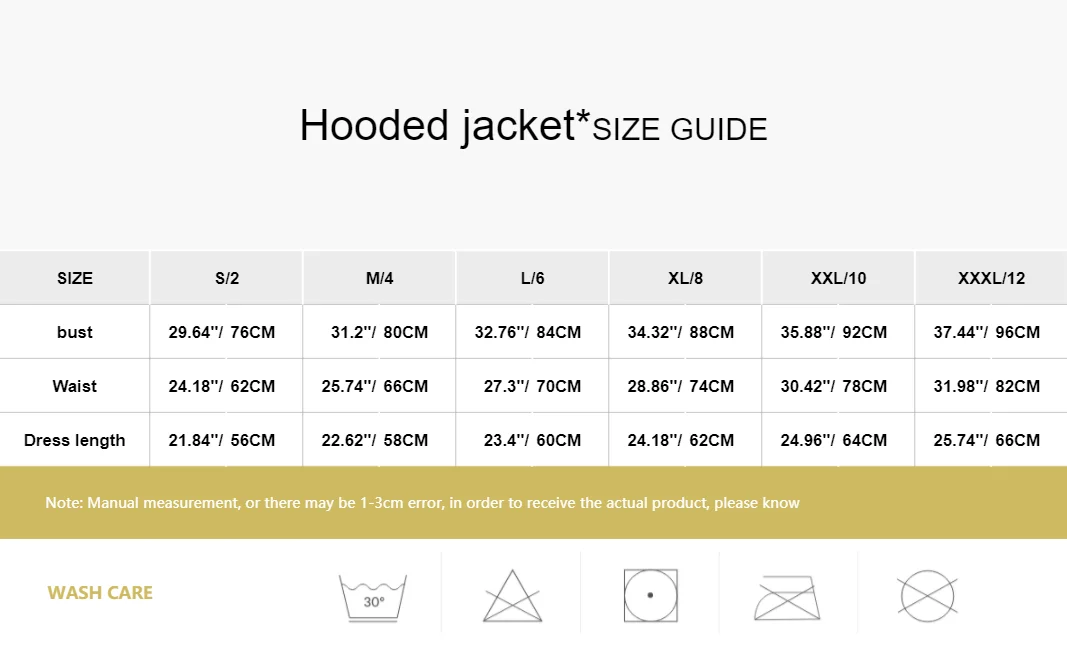
Task: Click the tumble dry low icon
Action: pyautogui.click(x=651, y=595)
